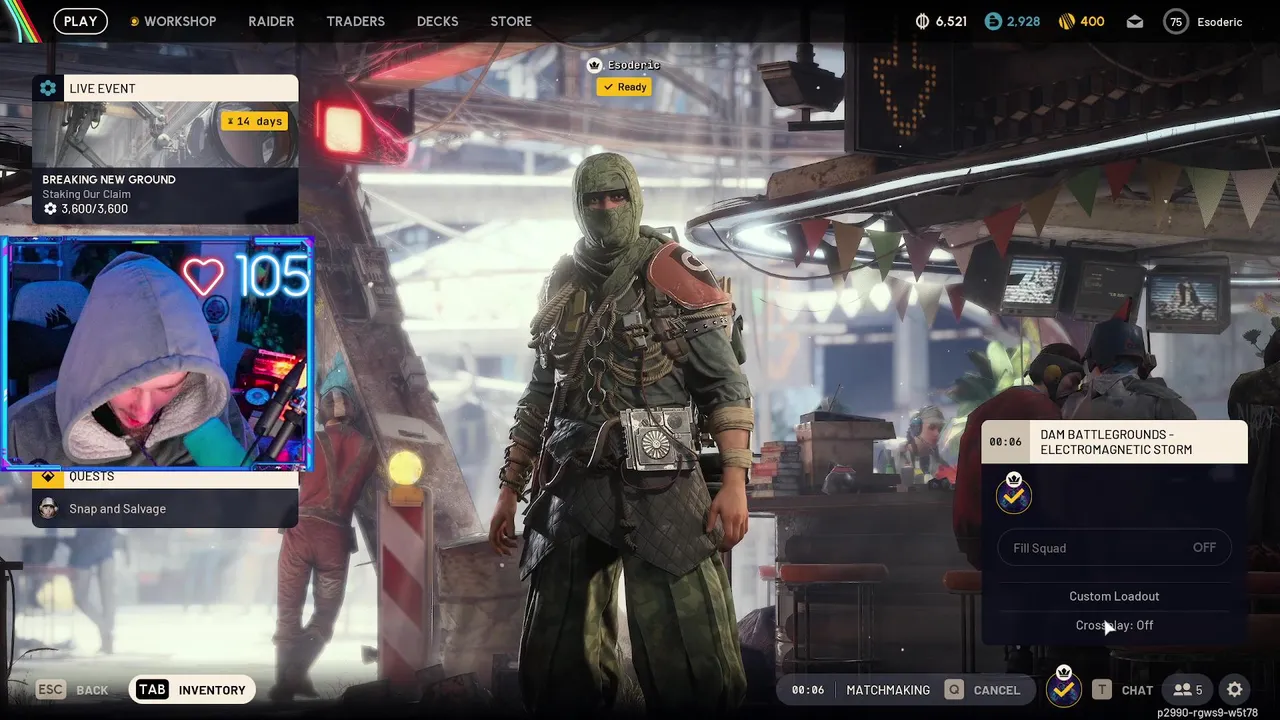The height and width of the screenshot is (720, 1280).
Task: Click the gold currency balance 400
Action: click(1081, 21)
